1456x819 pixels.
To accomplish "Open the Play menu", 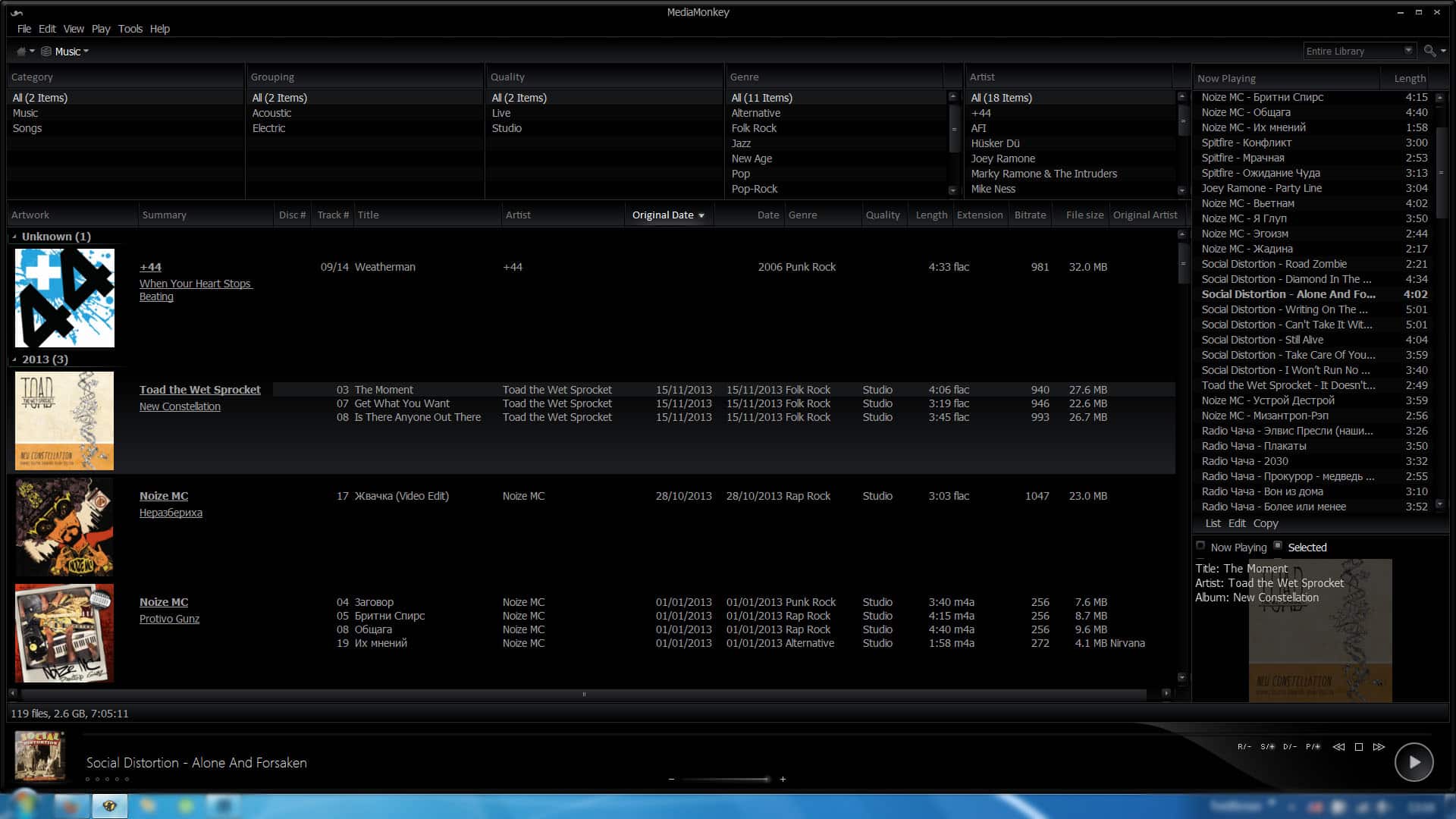I will pos(101,29).
